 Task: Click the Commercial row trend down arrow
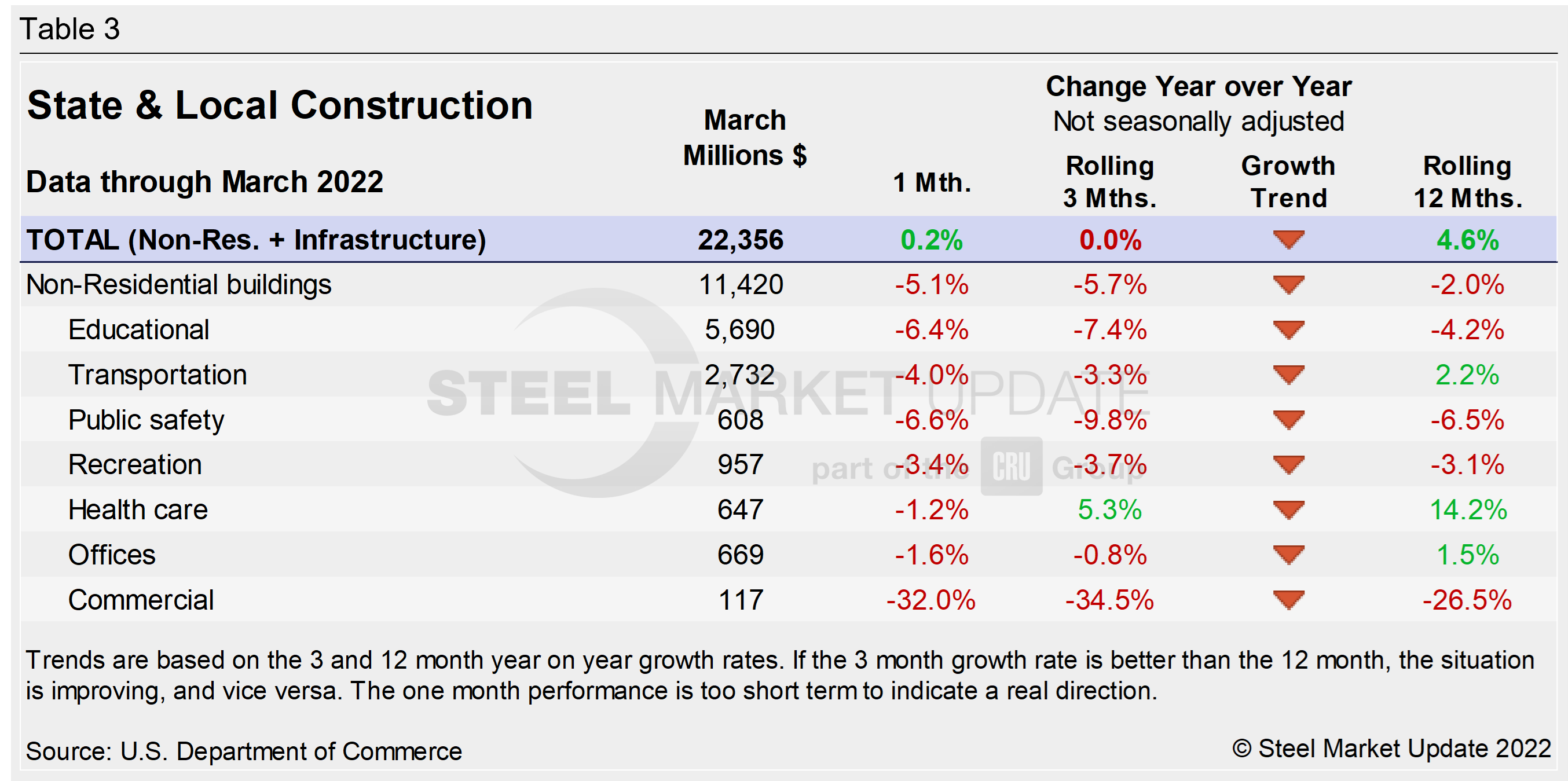click(1288, 600)
